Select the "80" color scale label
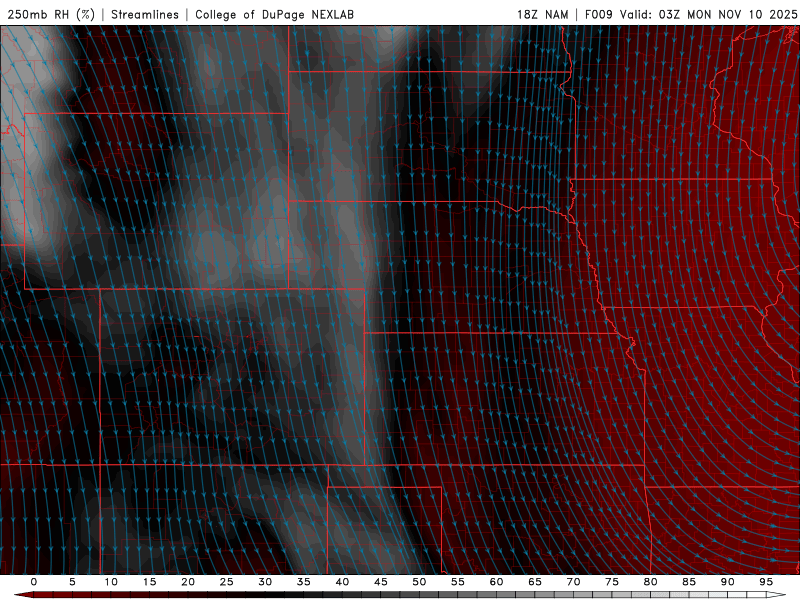800x600 pixels. pyautogui.click(x=651, y=582)
